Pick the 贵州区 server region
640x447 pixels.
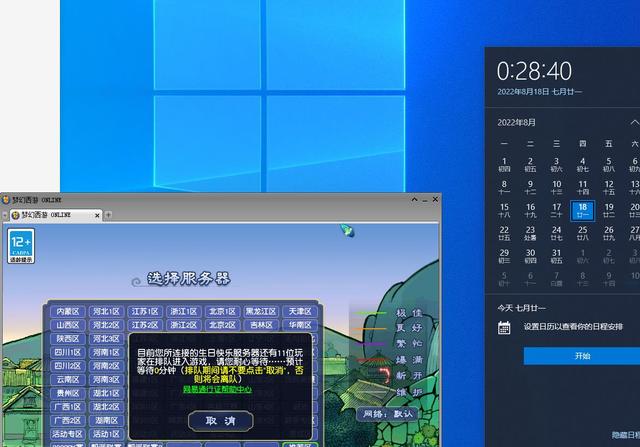click(x=67, y=393)
